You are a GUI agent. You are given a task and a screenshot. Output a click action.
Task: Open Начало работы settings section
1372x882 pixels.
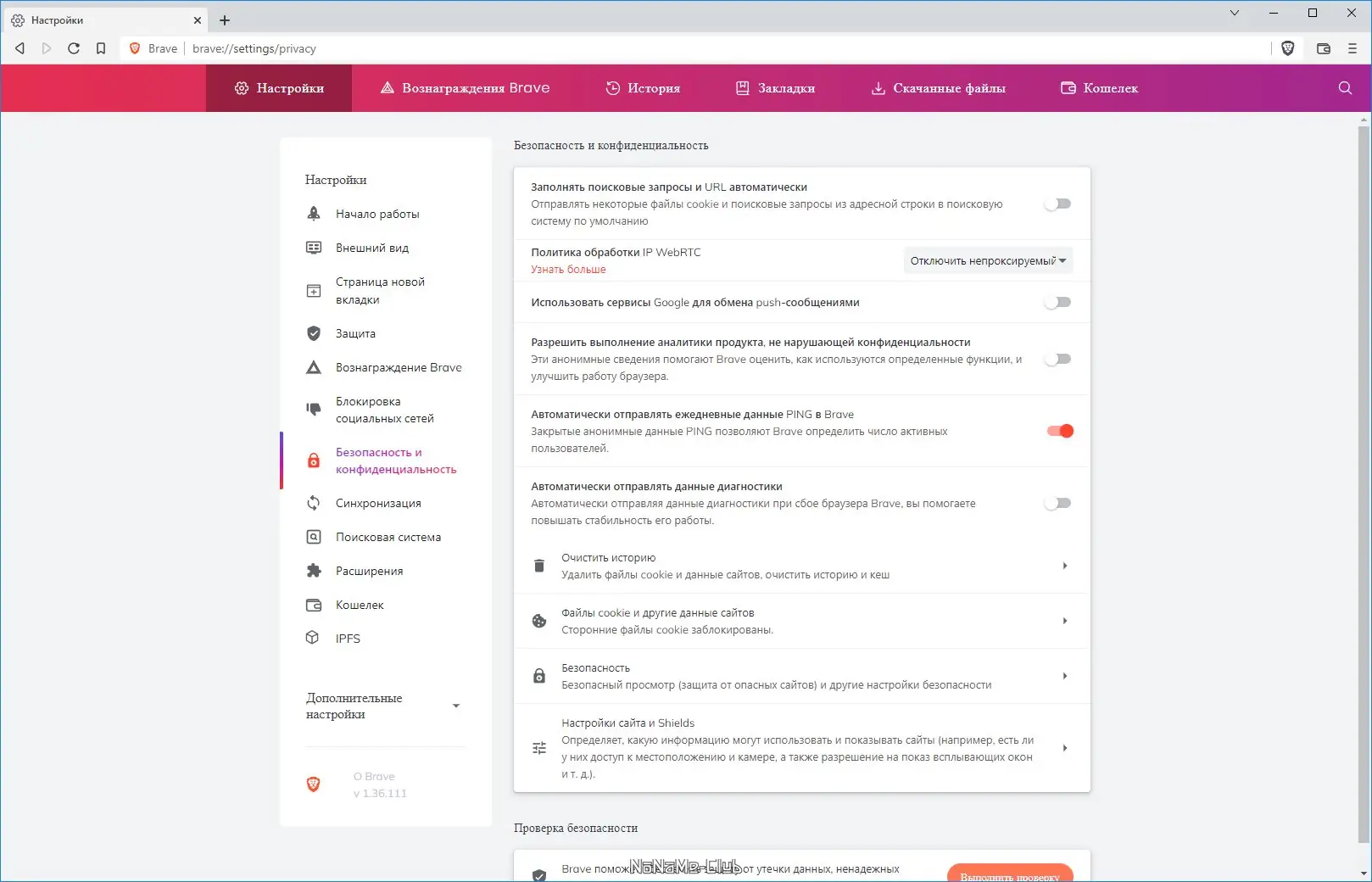(377, 214)
